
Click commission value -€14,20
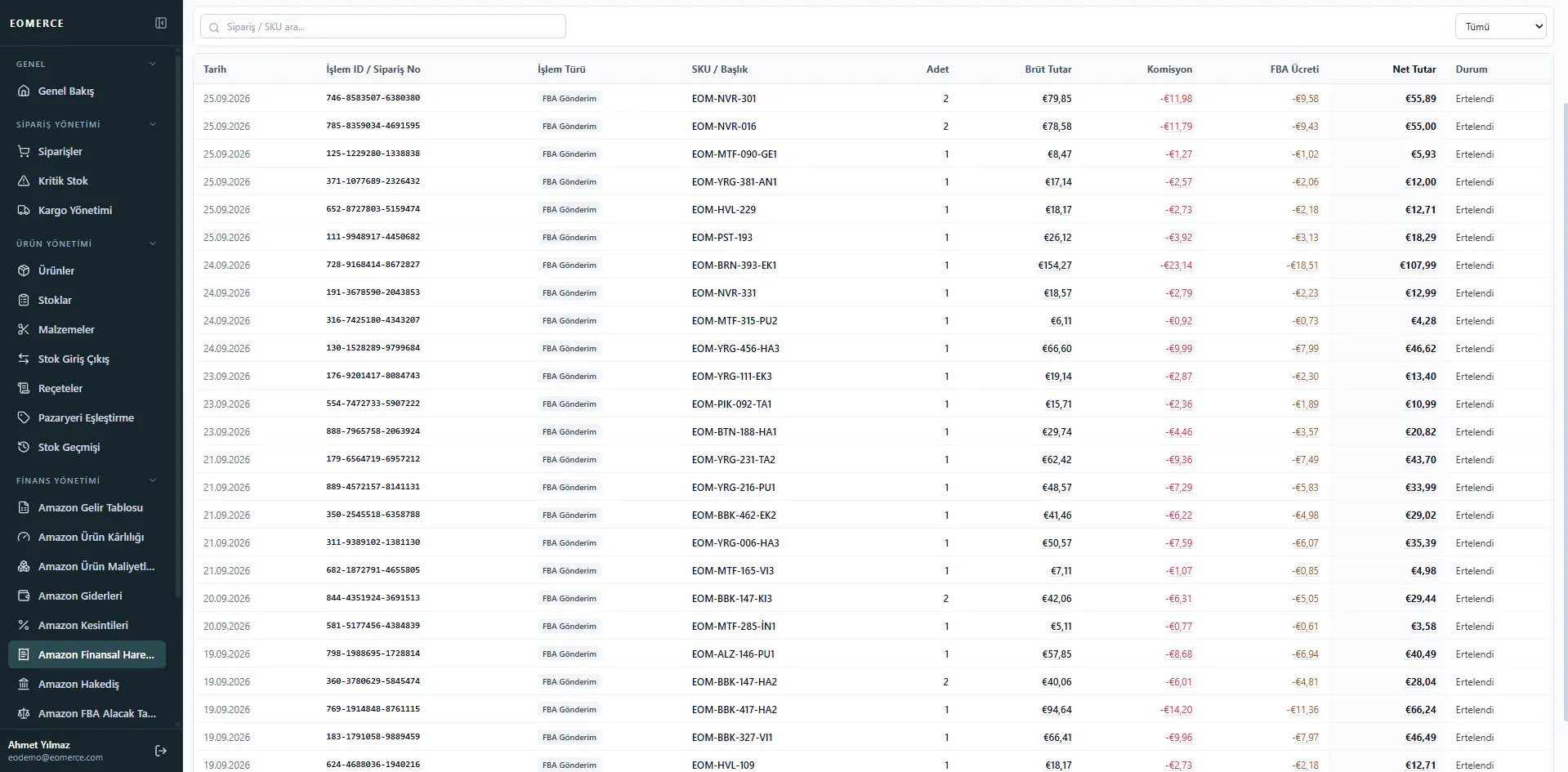point(1176,709)
